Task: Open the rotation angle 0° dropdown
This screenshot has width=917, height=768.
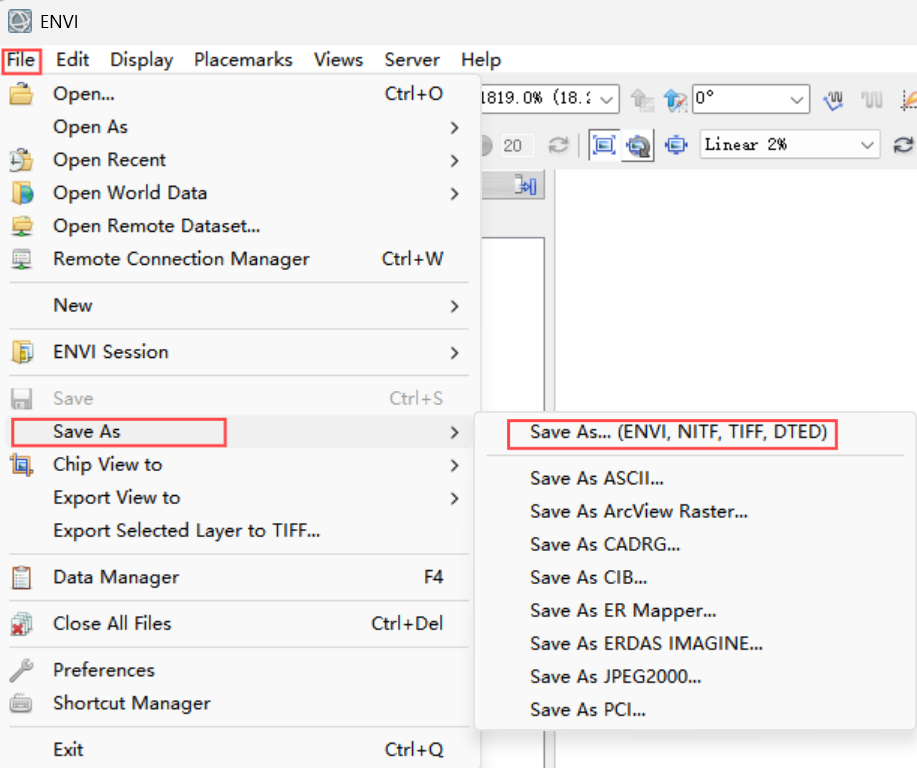Action: (x=796, y=99)
